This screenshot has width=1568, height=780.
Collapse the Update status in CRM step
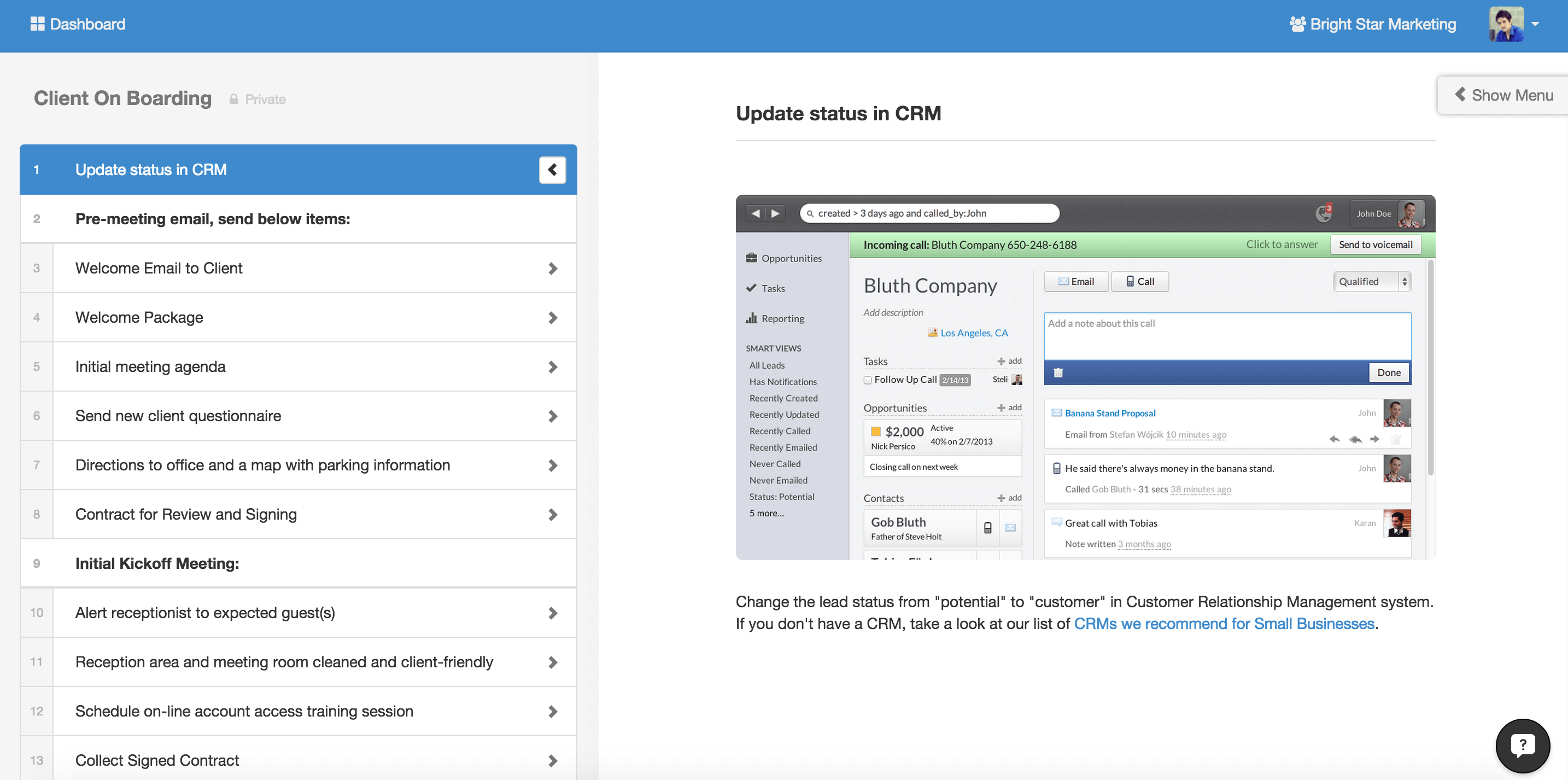tap(552, 169)
